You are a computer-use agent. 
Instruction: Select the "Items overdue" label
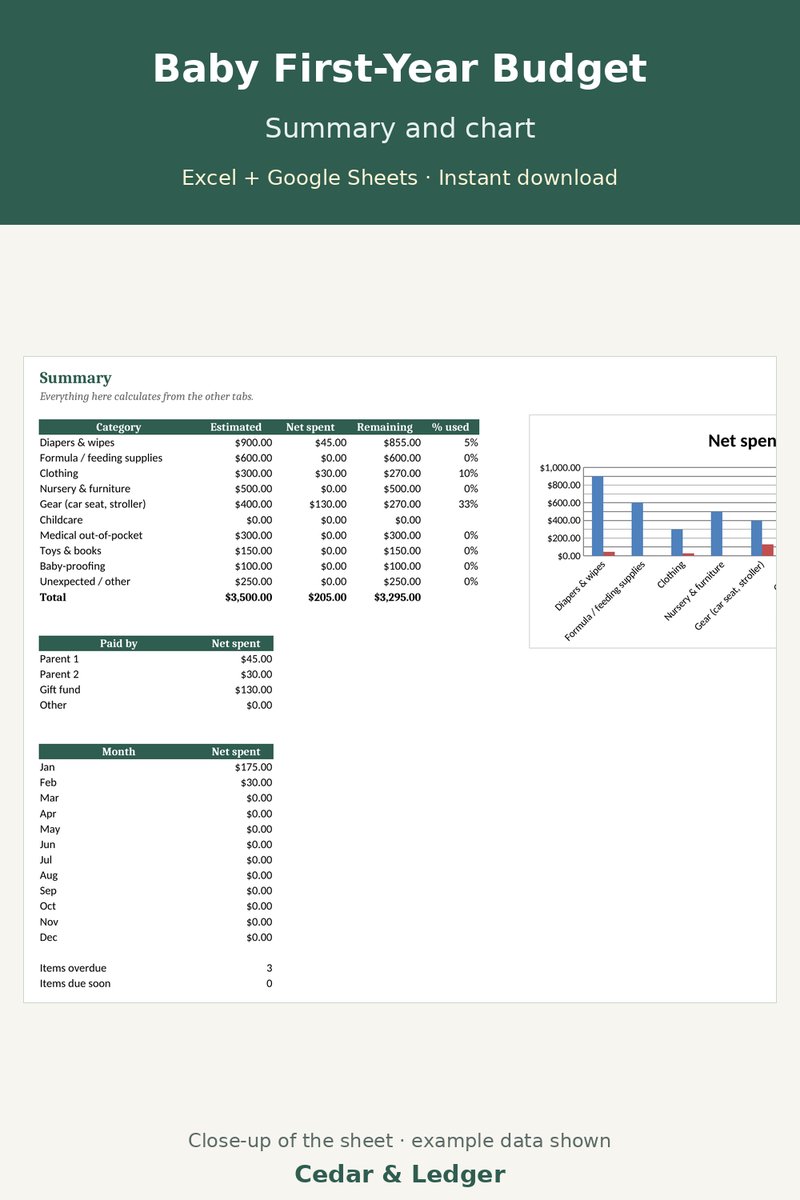coord(73,968)
